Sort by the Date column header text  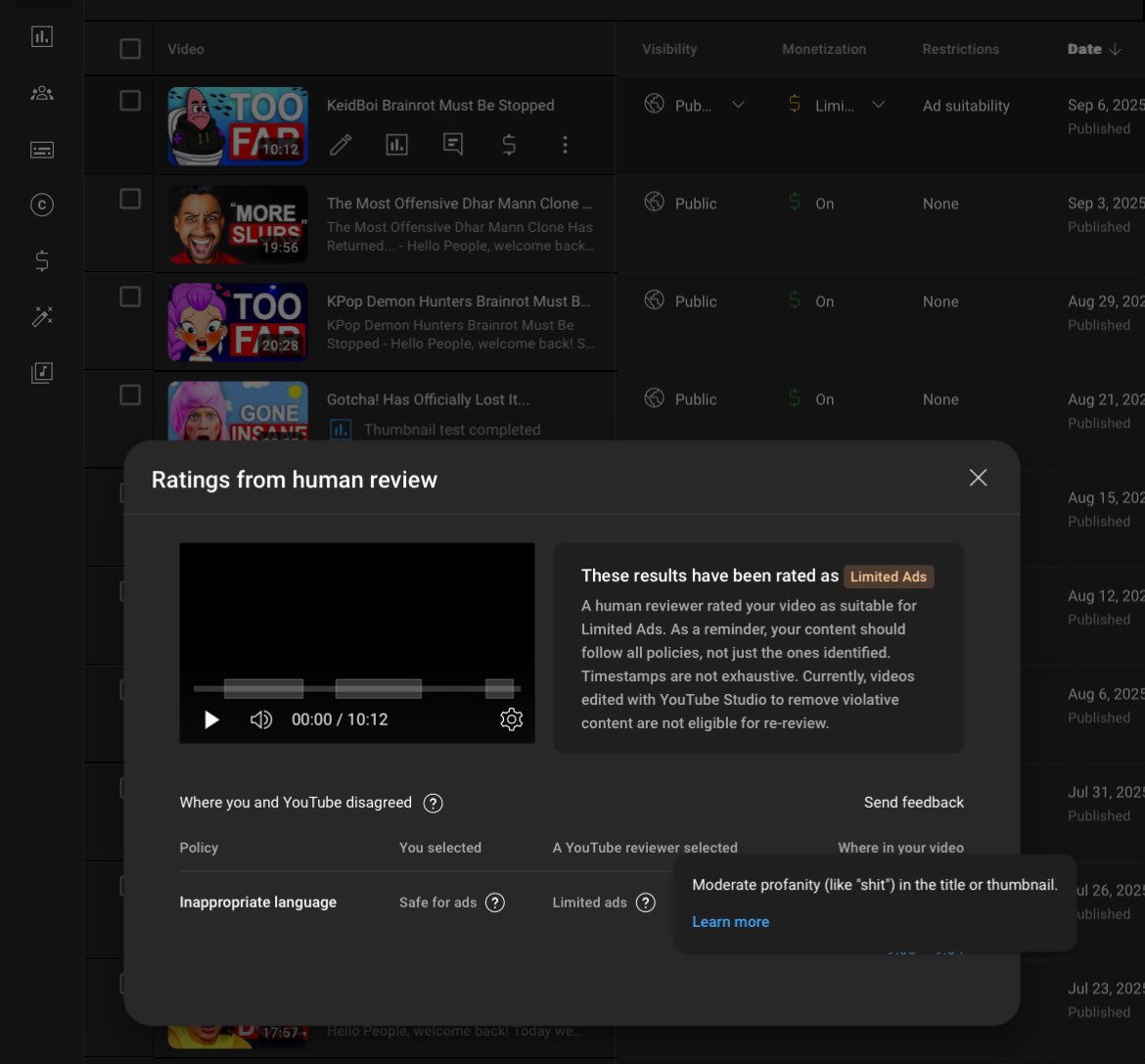[1084, 49]
